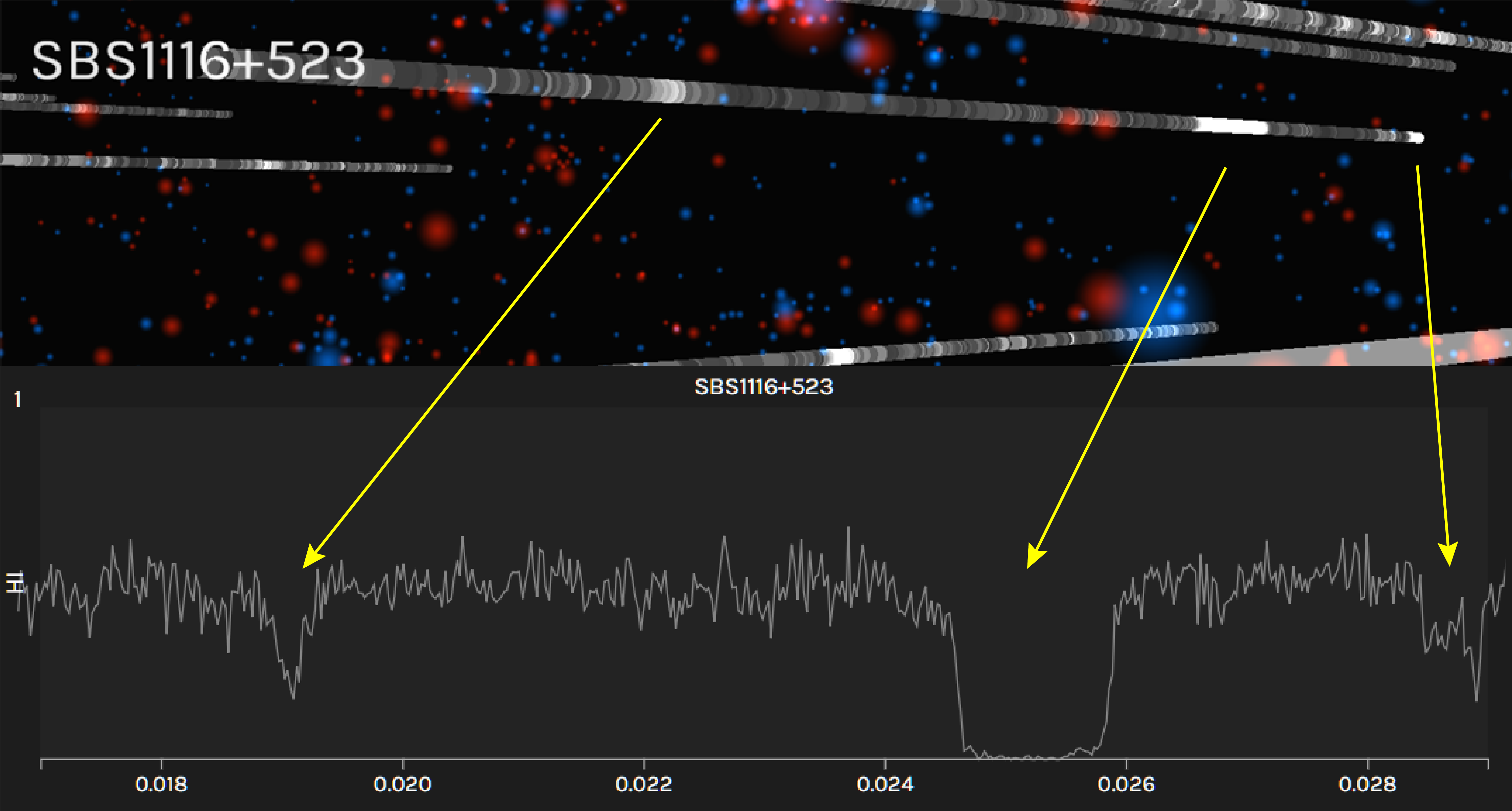
Task: Click the 0.024 x-axis tick label
Action: coord(884,784)
